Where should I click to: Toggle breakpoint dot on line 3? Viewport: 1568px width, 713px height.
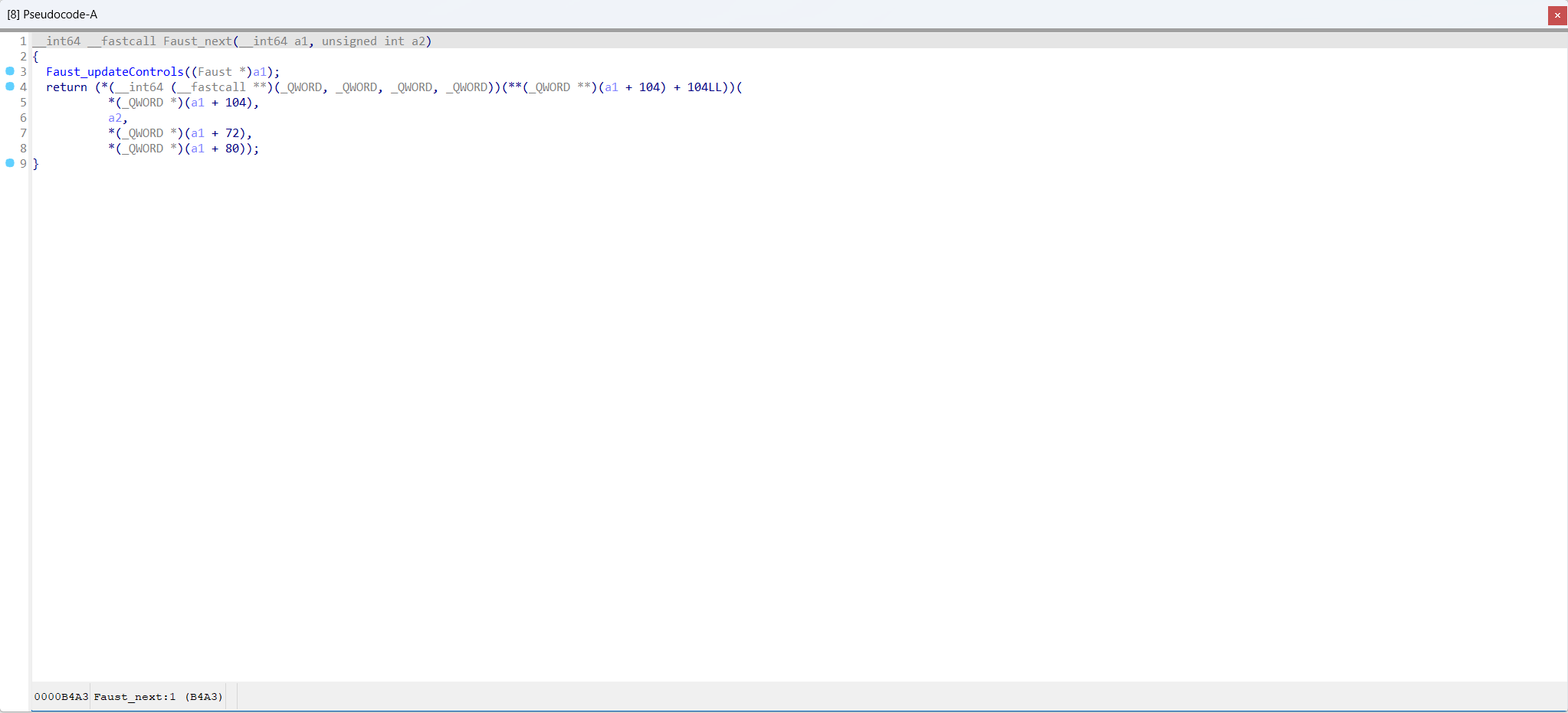click(x=10, y=71)
